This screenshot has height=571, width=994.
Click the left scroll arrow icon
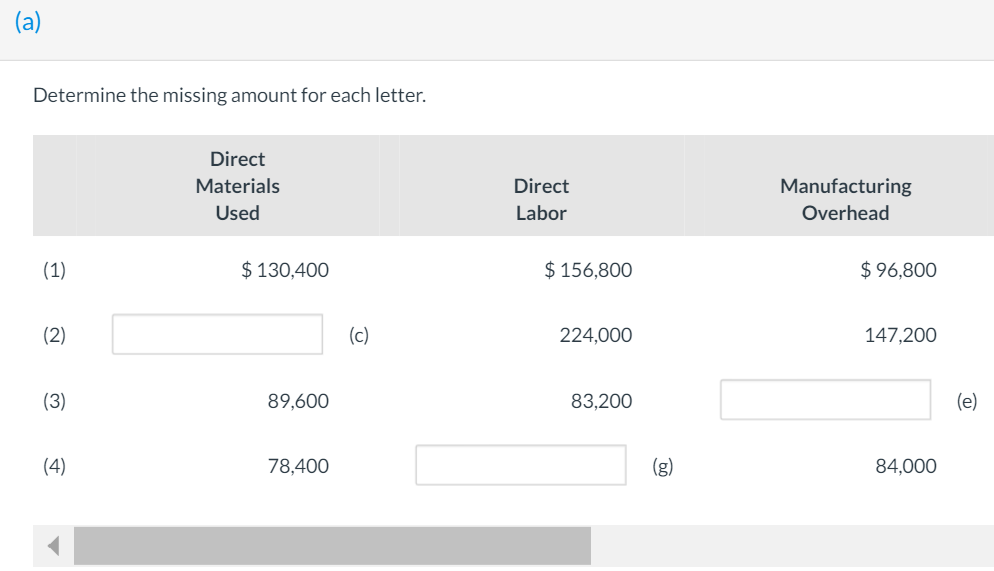53,546
